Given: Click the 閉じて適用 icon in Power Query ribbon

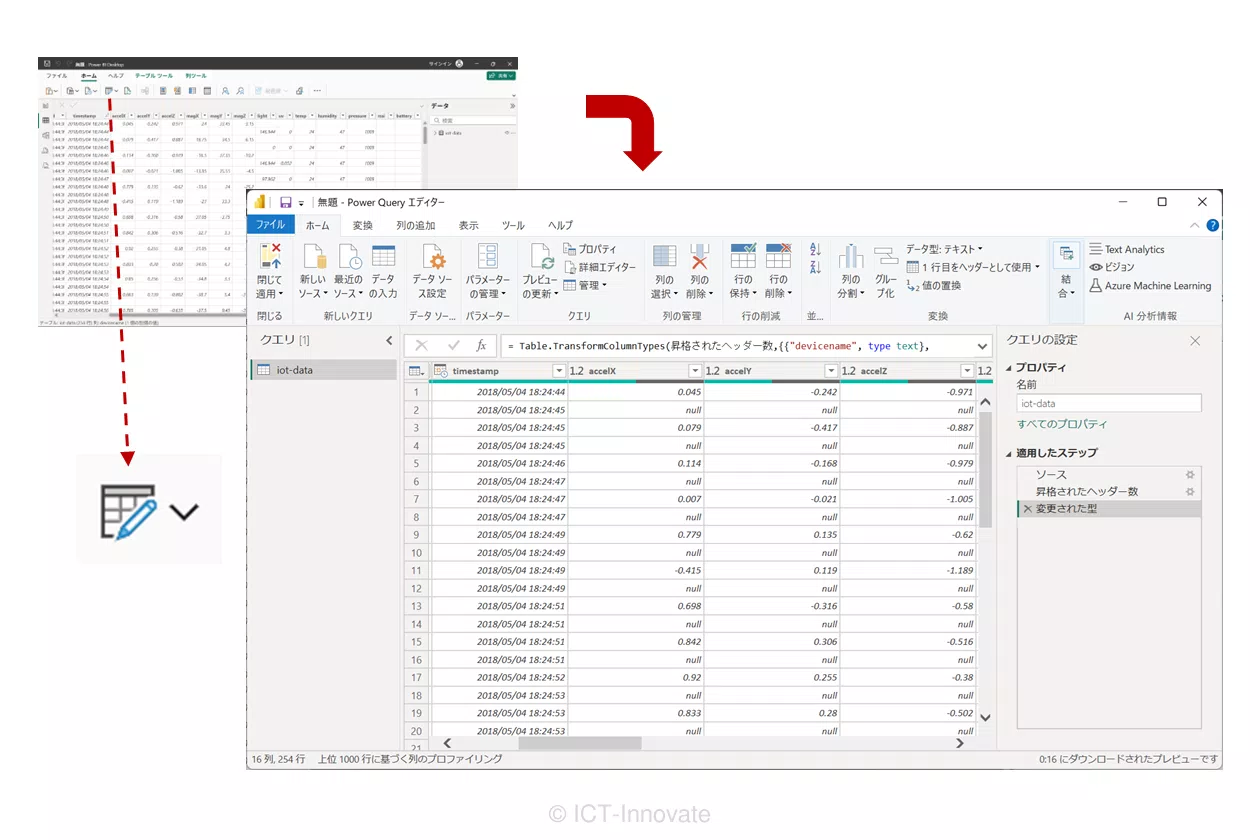Looking at the screenshot, I should (x=270, y=256).
